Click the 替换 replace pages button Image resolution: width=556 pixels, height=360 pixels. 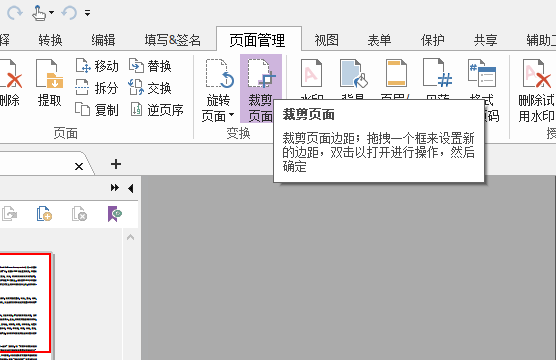pyautogui.click(x=150, y=66)
